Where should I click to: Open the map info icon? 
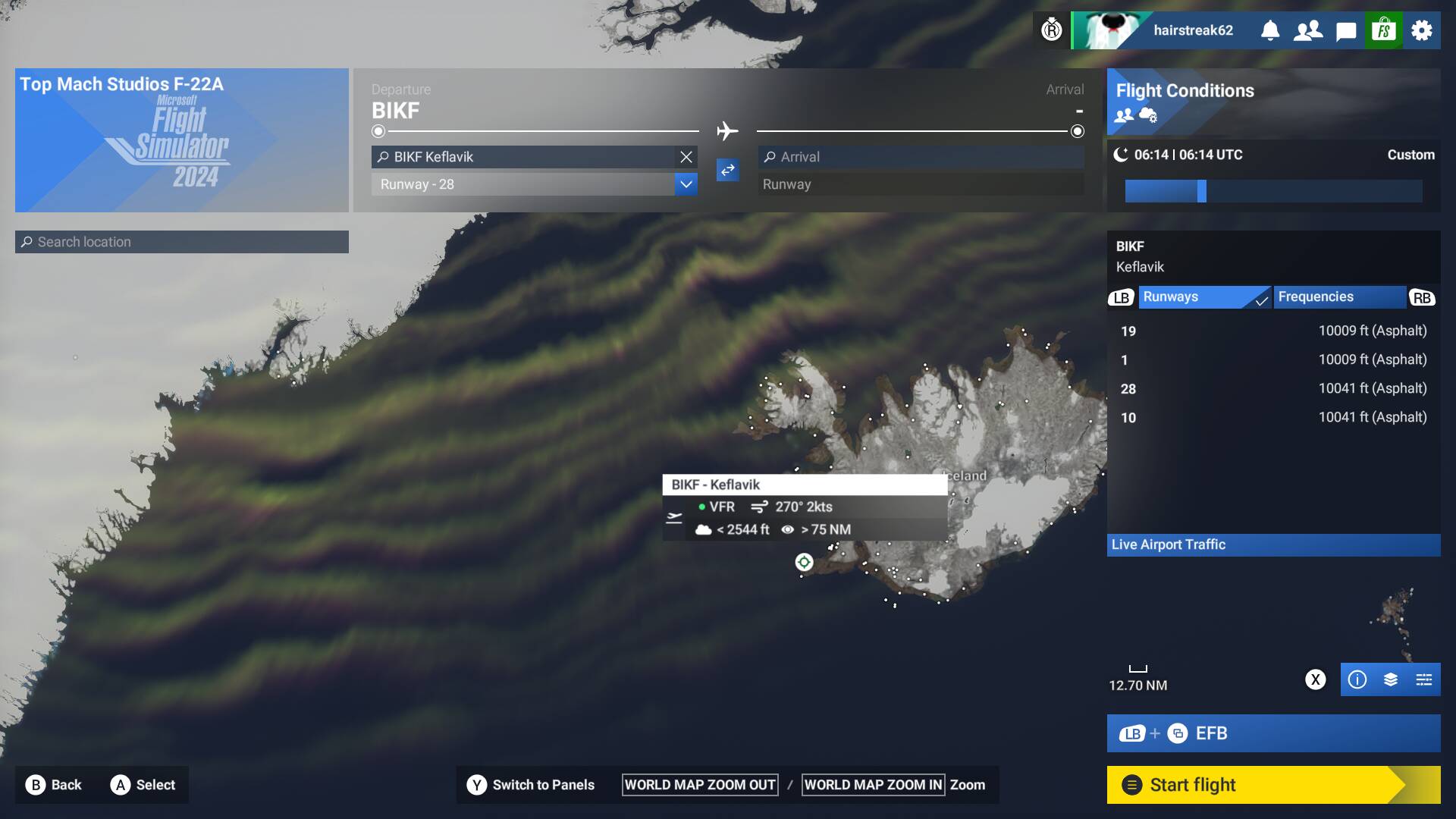click(x=1357, y=679)
